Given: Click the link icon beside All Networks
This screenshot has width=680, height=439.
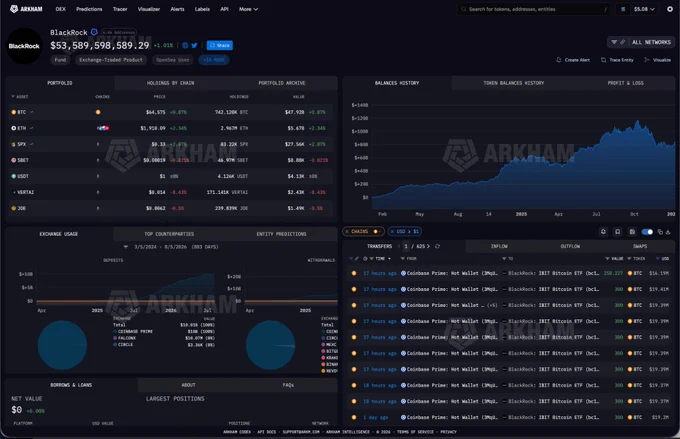Looking at the screenshot, I should click(x=622, y=42).
